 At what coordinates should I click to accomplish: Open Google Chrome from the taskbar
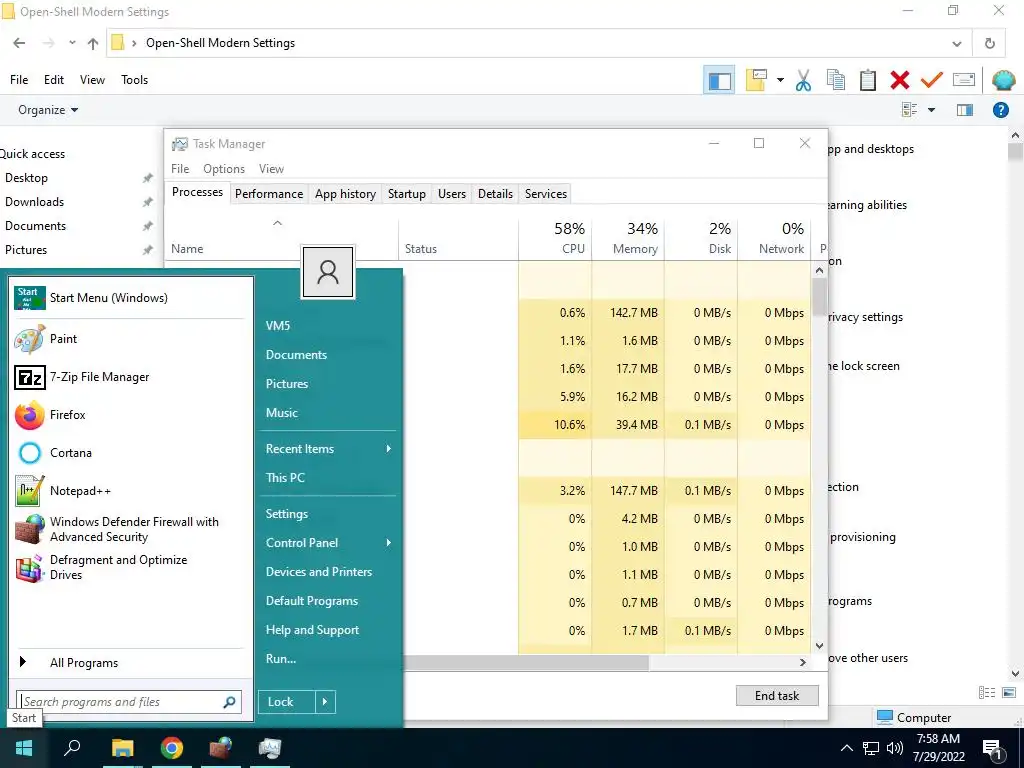tap(172, 747)
